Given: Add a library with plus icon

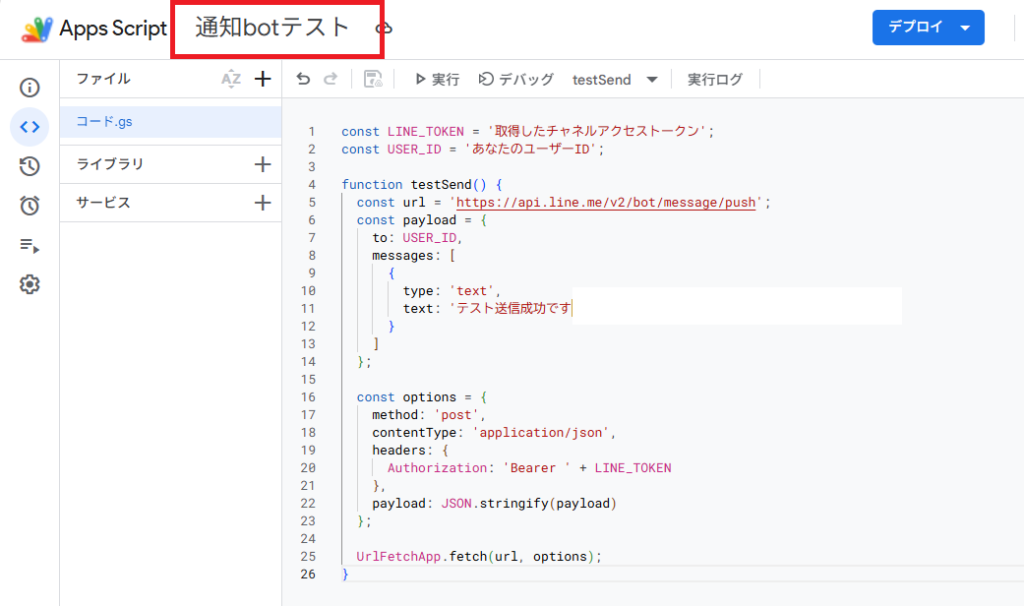Looking at the screenshot, I should pyautogui.click(x=263, y=164).
